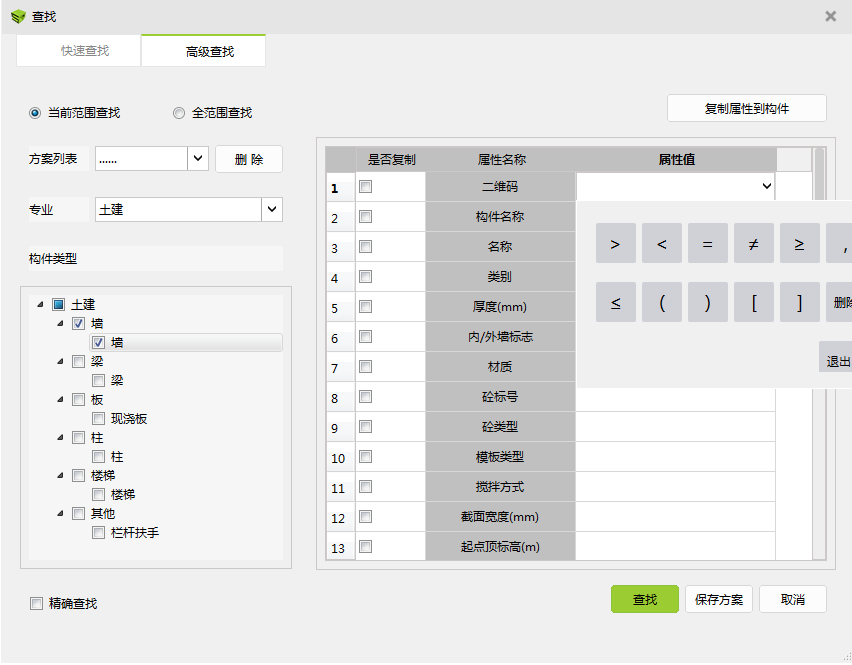Select the 内/外墙标志 attribute row

pos(500,337)
